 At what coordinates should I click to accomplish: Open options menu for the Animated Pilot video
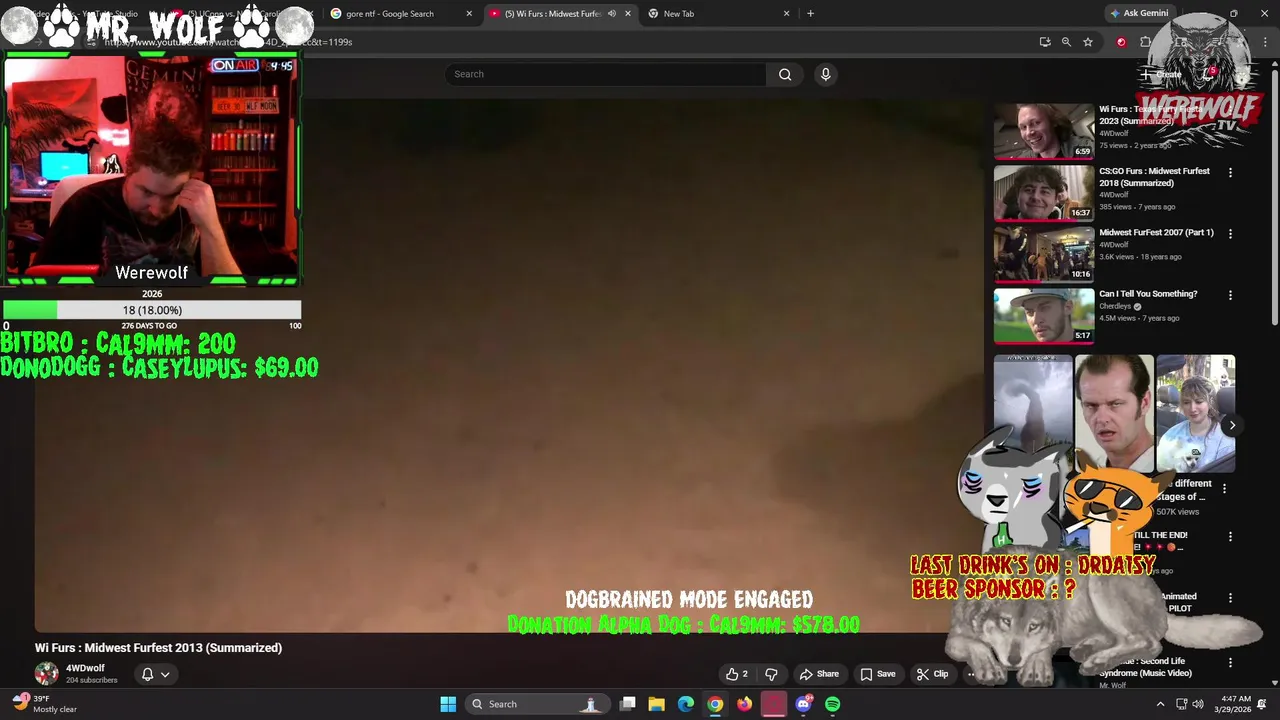[1230, 597]
